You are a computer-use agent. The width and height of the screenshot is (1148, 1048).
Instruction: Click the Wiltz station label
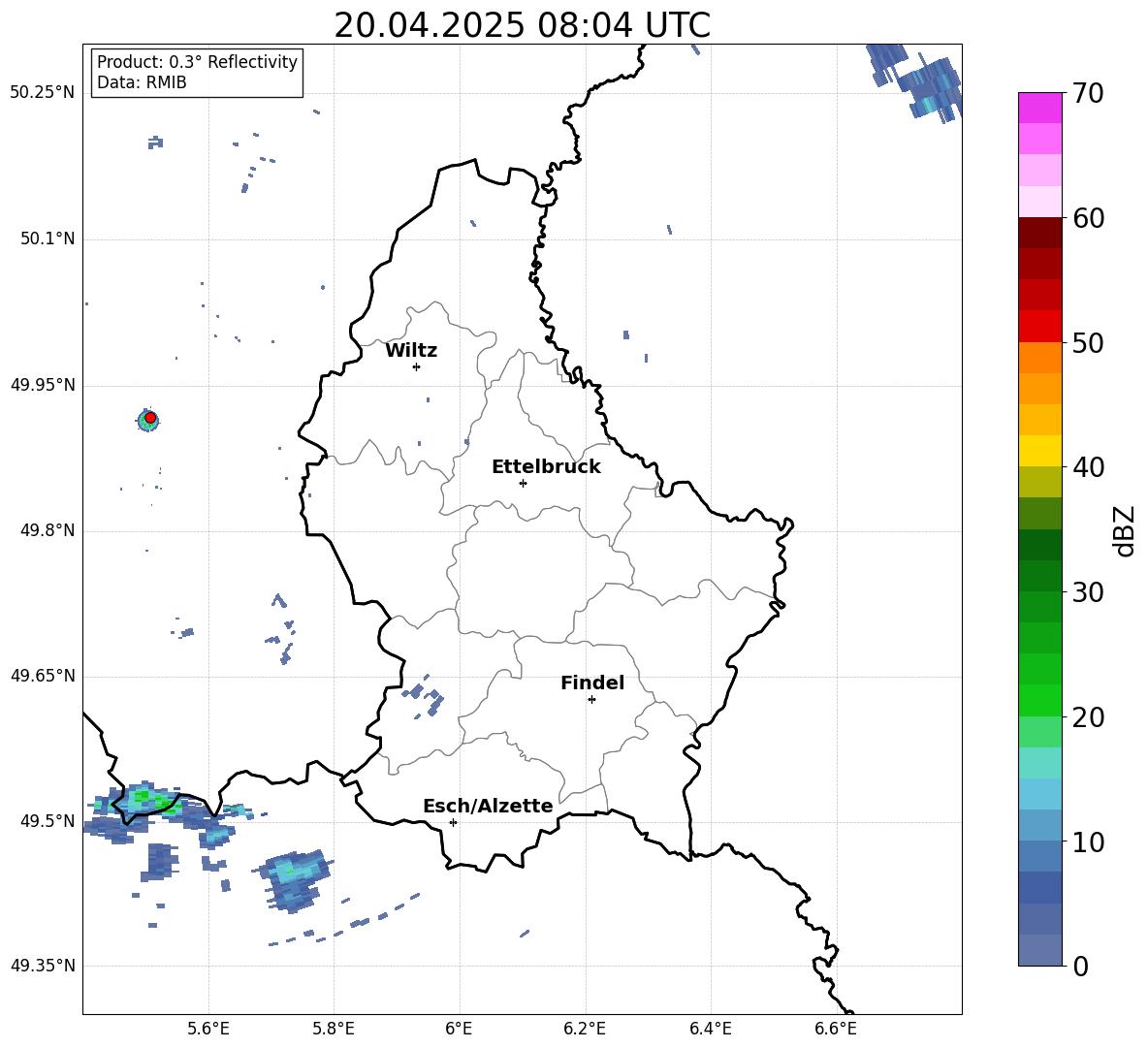[411, 351]
